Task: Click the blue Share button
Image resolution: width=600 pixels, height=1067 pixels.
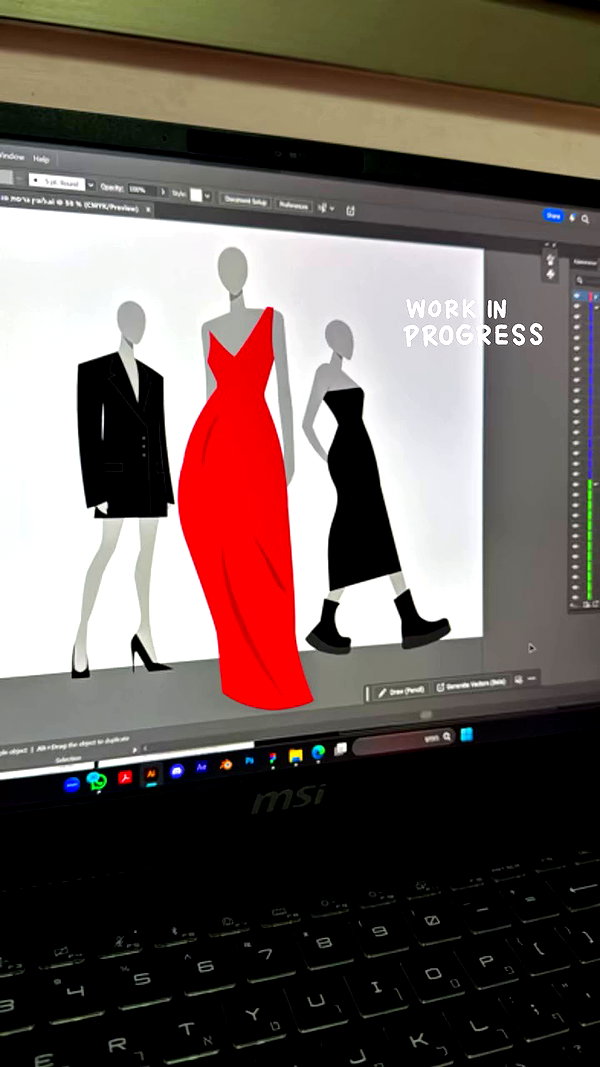Action: [553, 215]
